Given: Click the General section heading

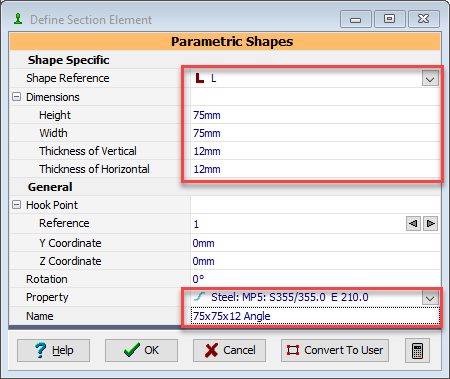Looking at the screenshot, I should [x=50, y=187].
